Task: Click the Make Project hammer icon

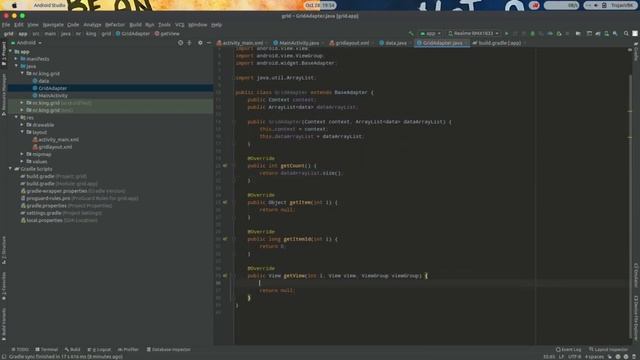Action: click(x=411, y=33)
